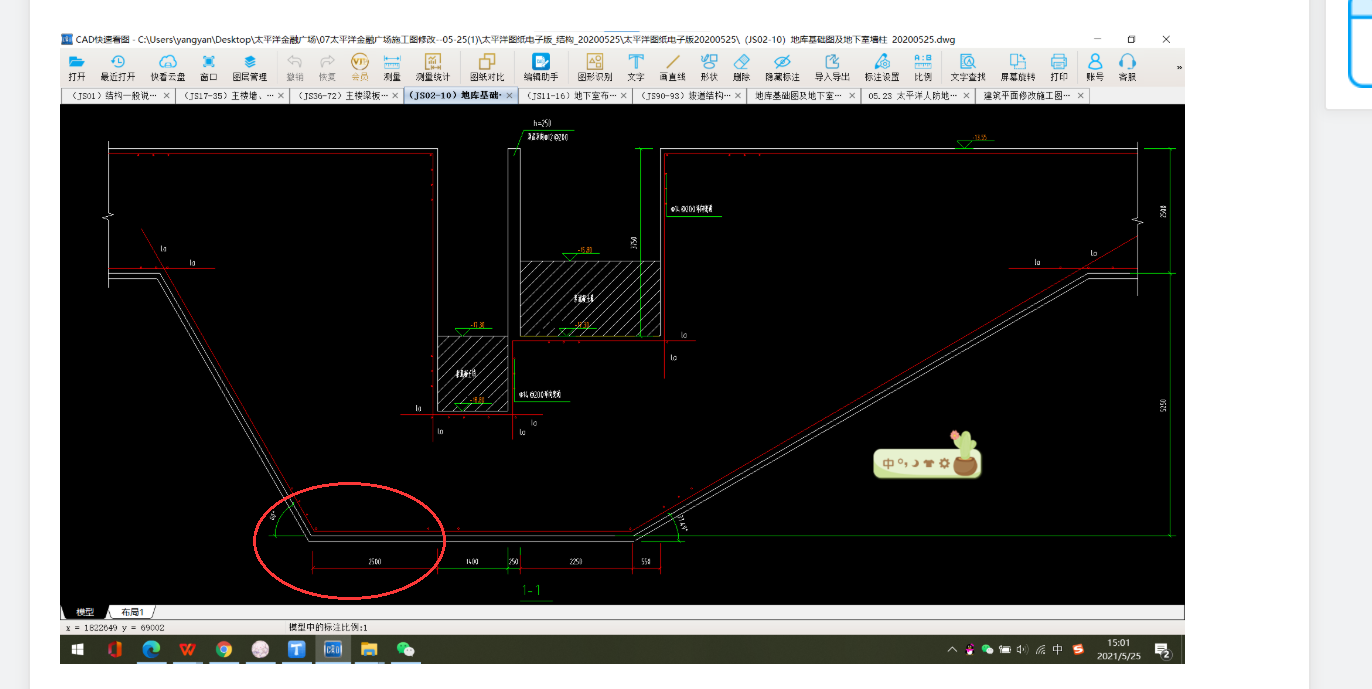Launch 图纸对比 drawing compare
Screen dimensions: 1372x689
(487, 67)
